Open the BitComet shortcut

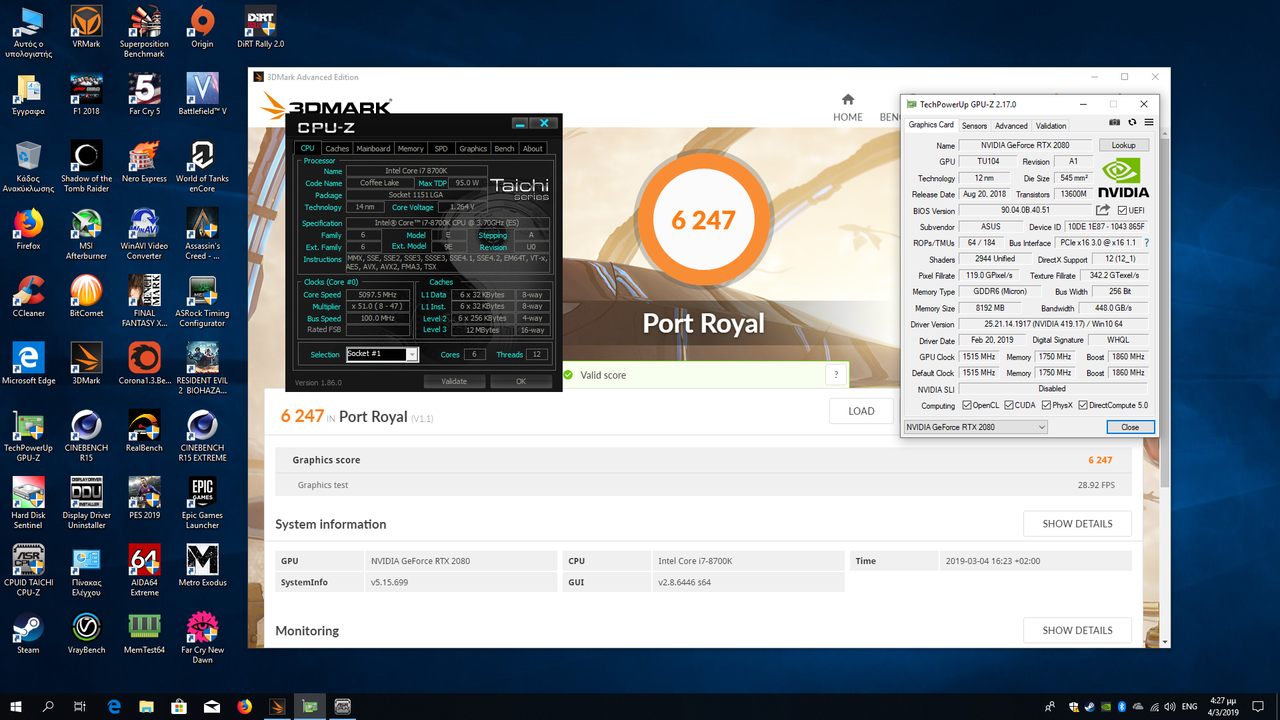[86, 295]
